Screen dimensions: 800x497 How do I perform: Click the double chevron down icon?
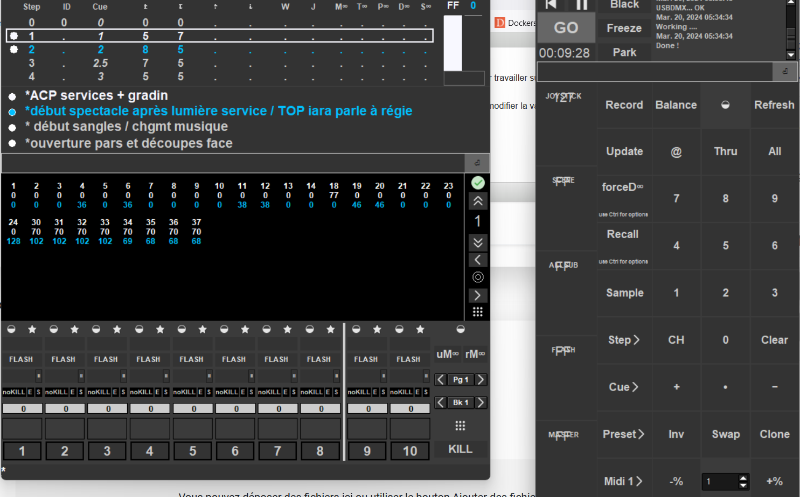(x=478, y=242)
